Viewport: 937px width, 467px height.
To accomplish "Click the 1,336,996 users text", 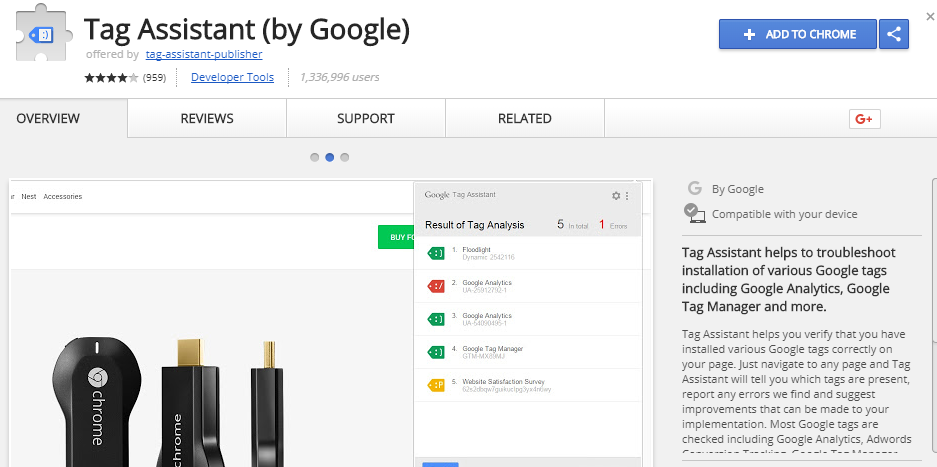I will (x=339, y=77).
